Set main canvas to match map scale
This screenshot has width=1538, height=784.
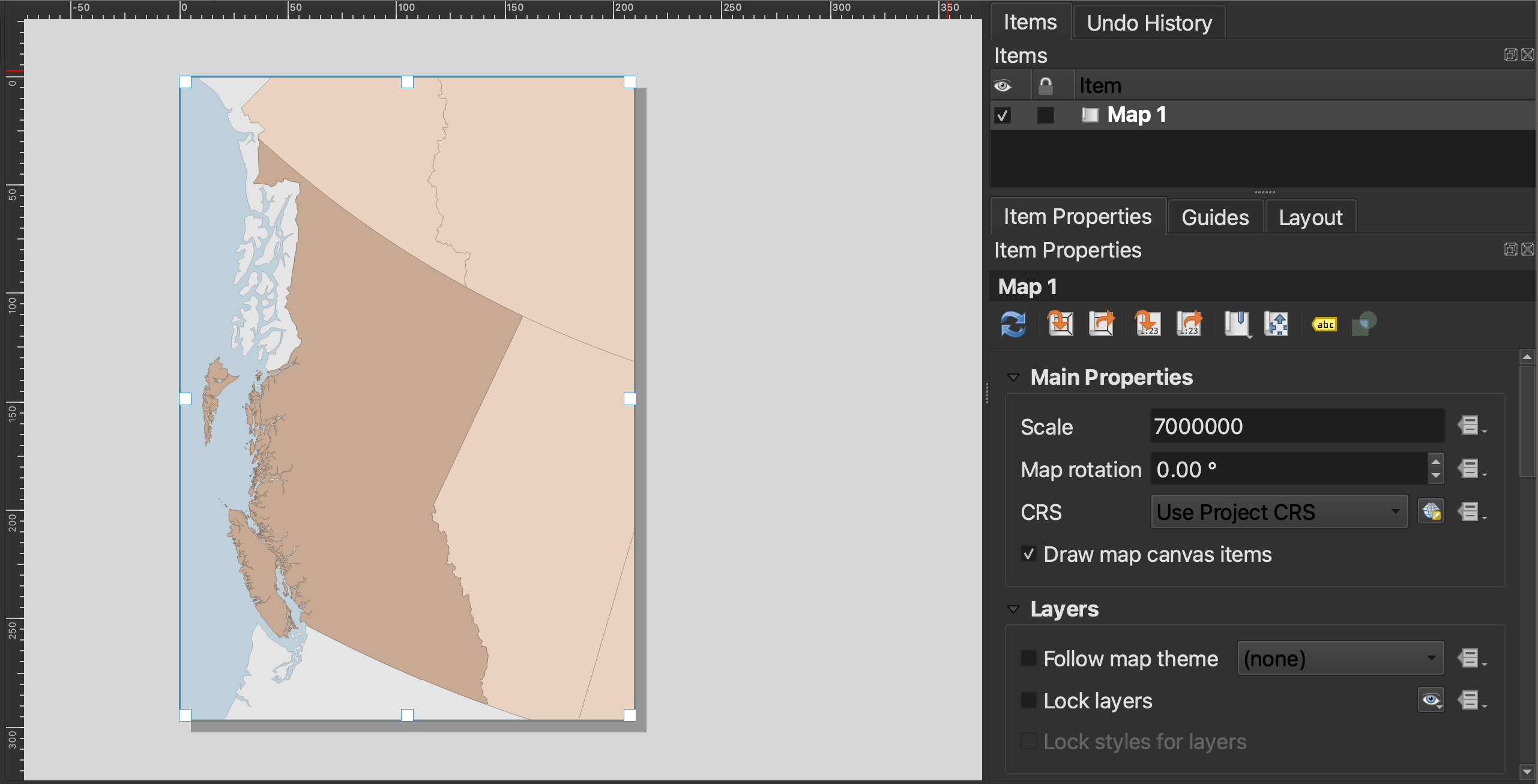coord(1189,324)
